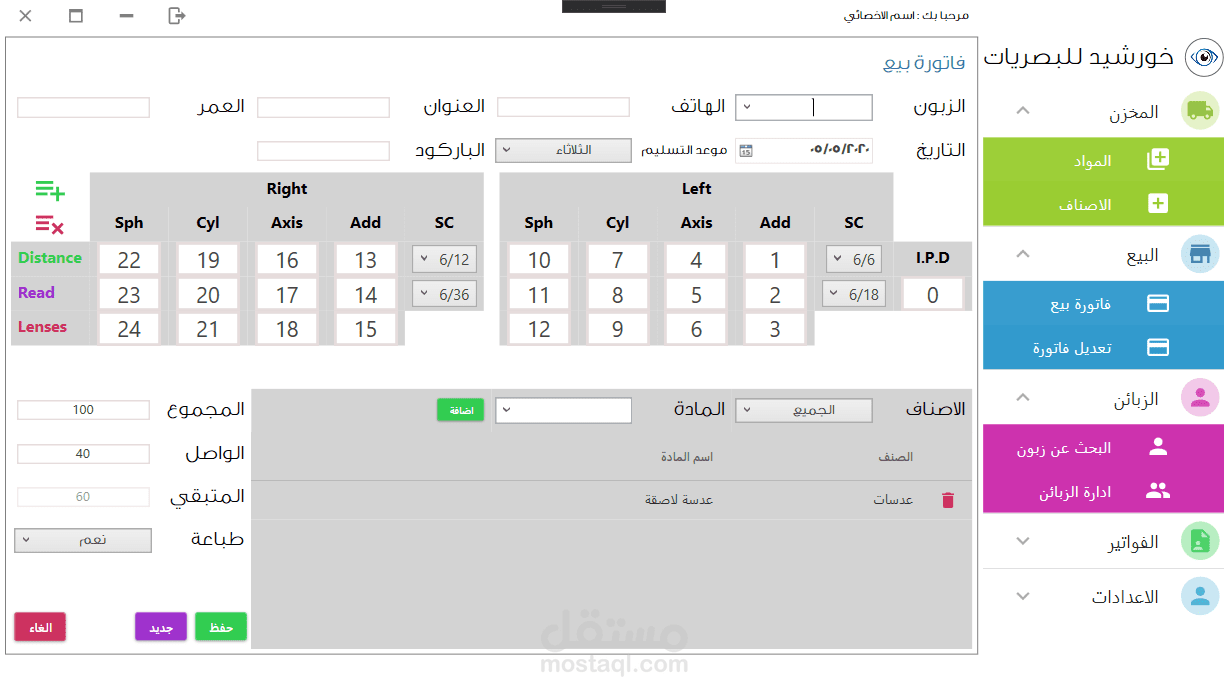Open the الزبون customer combo box
This screenshot has width=1229, height=691.
point(804,107)
